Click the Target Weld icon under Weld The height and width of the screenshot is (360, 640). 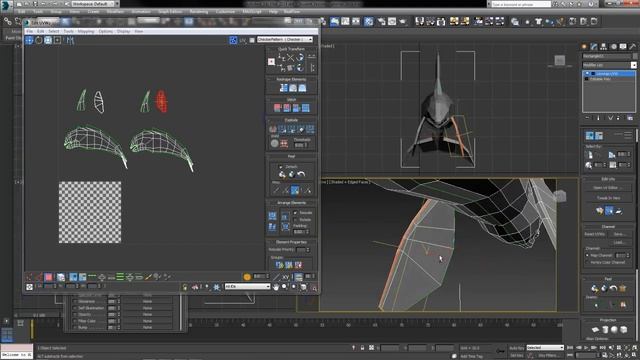(274, 143)
